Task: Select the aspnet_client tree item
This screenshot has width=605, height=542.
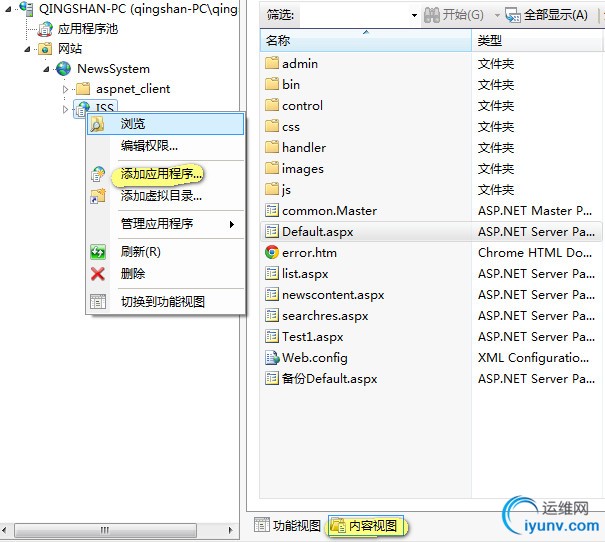Action: pos(133,89)
